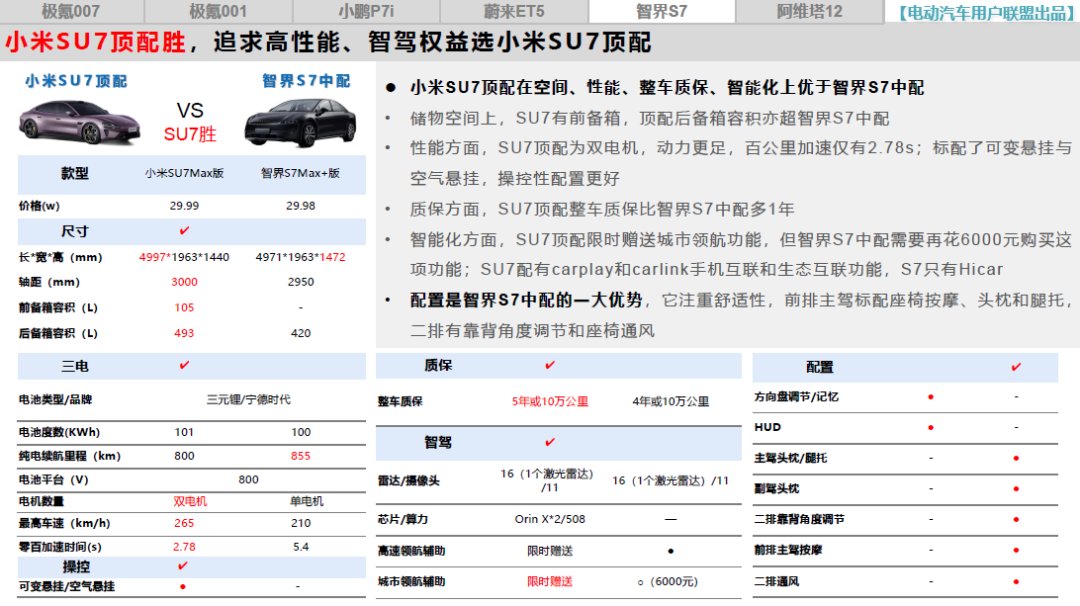Click the purple Xiaomi SU7 car image
Screen dimensions: 1080x606
[x=79, y=123]
